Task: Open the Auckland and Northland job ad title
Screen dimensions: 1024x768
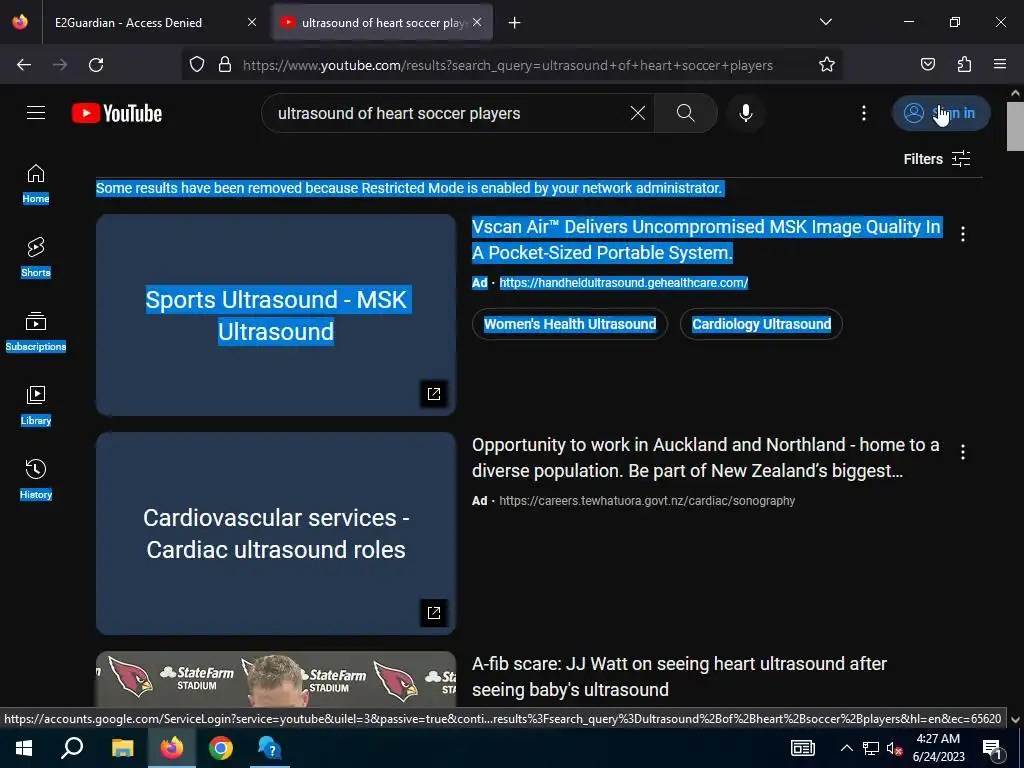Action: coord(705,458)
